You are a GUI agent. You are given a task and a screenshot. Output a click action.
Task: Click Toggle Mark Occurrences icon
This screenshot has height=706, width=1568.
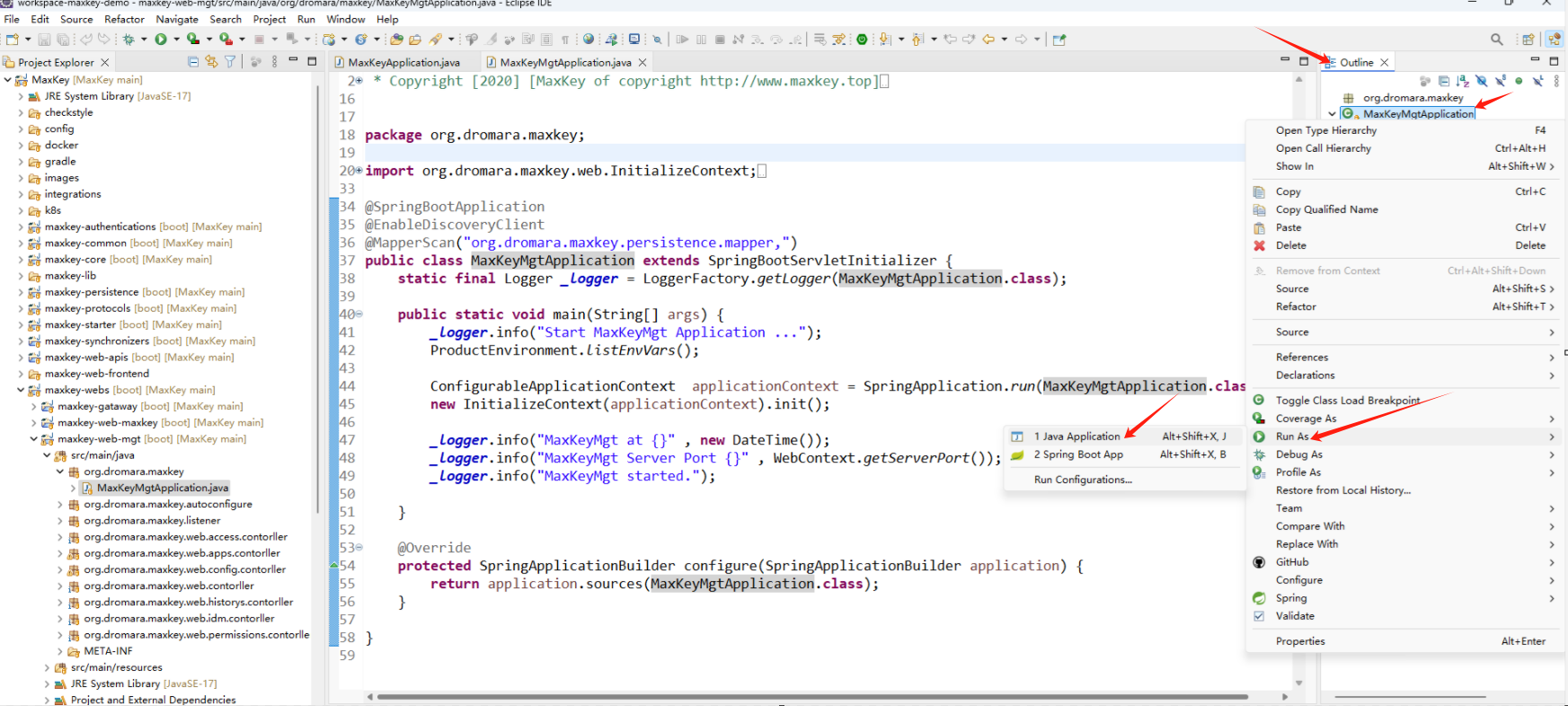pos(492,40)
